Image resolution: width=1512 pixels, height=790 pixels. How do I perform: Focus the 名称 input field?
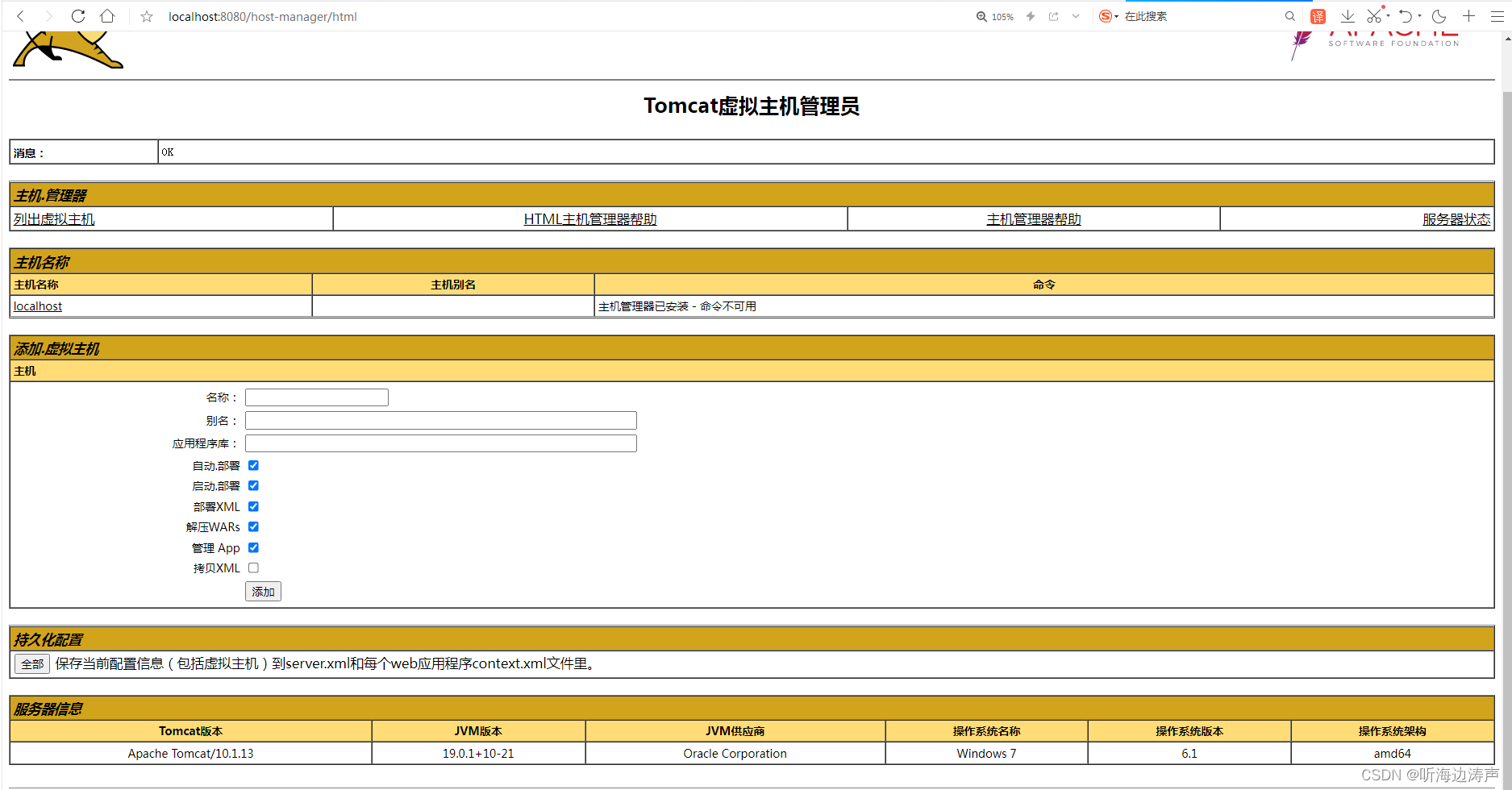[317, 397]
